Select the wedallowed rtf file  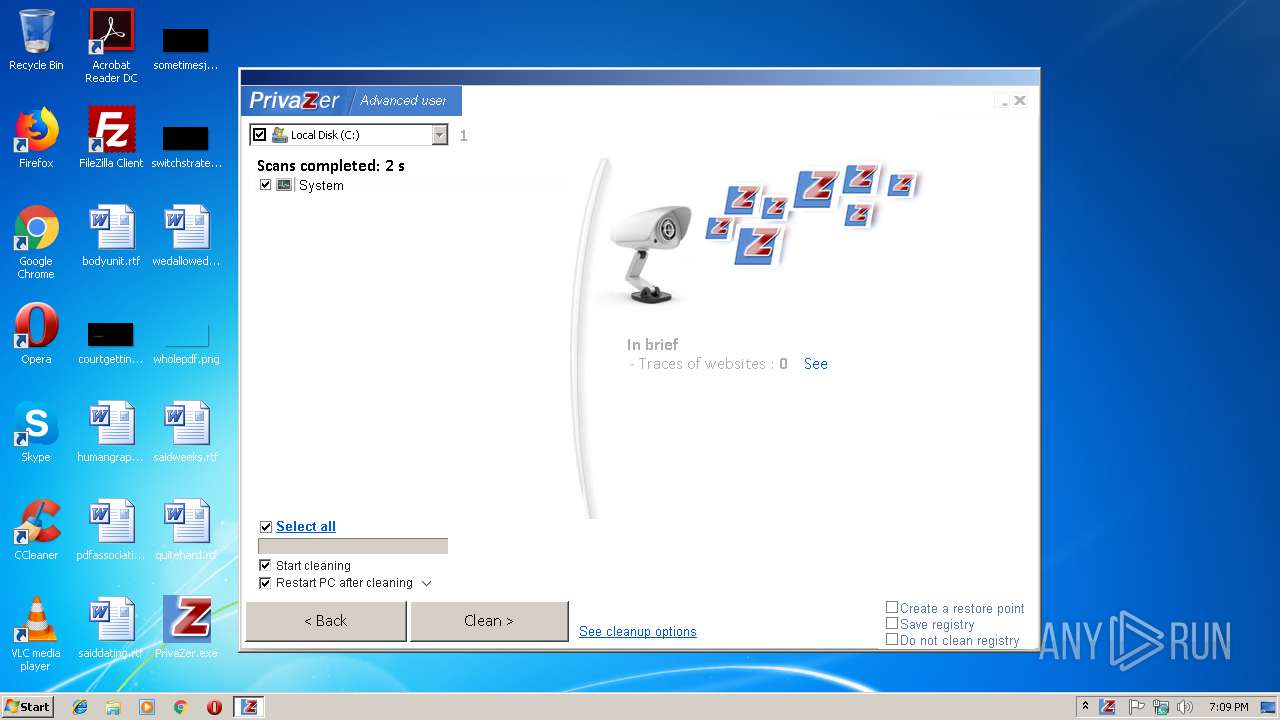click(x=186, y=236)
